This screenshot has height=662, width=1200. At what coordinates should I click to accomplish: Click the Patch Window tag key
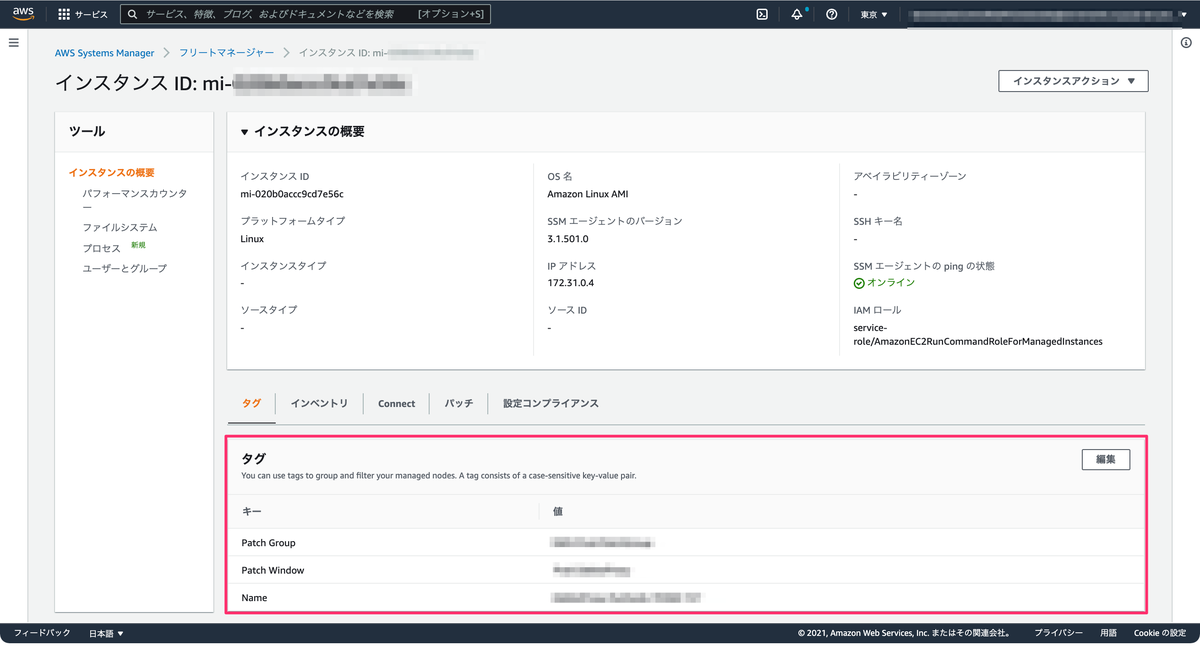273,570
